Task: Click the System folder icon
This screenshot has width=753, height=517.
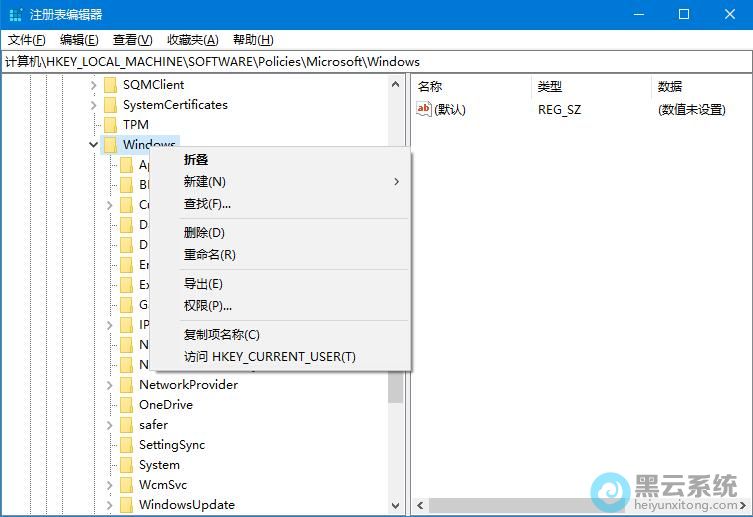Action: pyautogui.click(x=126, y=465)
